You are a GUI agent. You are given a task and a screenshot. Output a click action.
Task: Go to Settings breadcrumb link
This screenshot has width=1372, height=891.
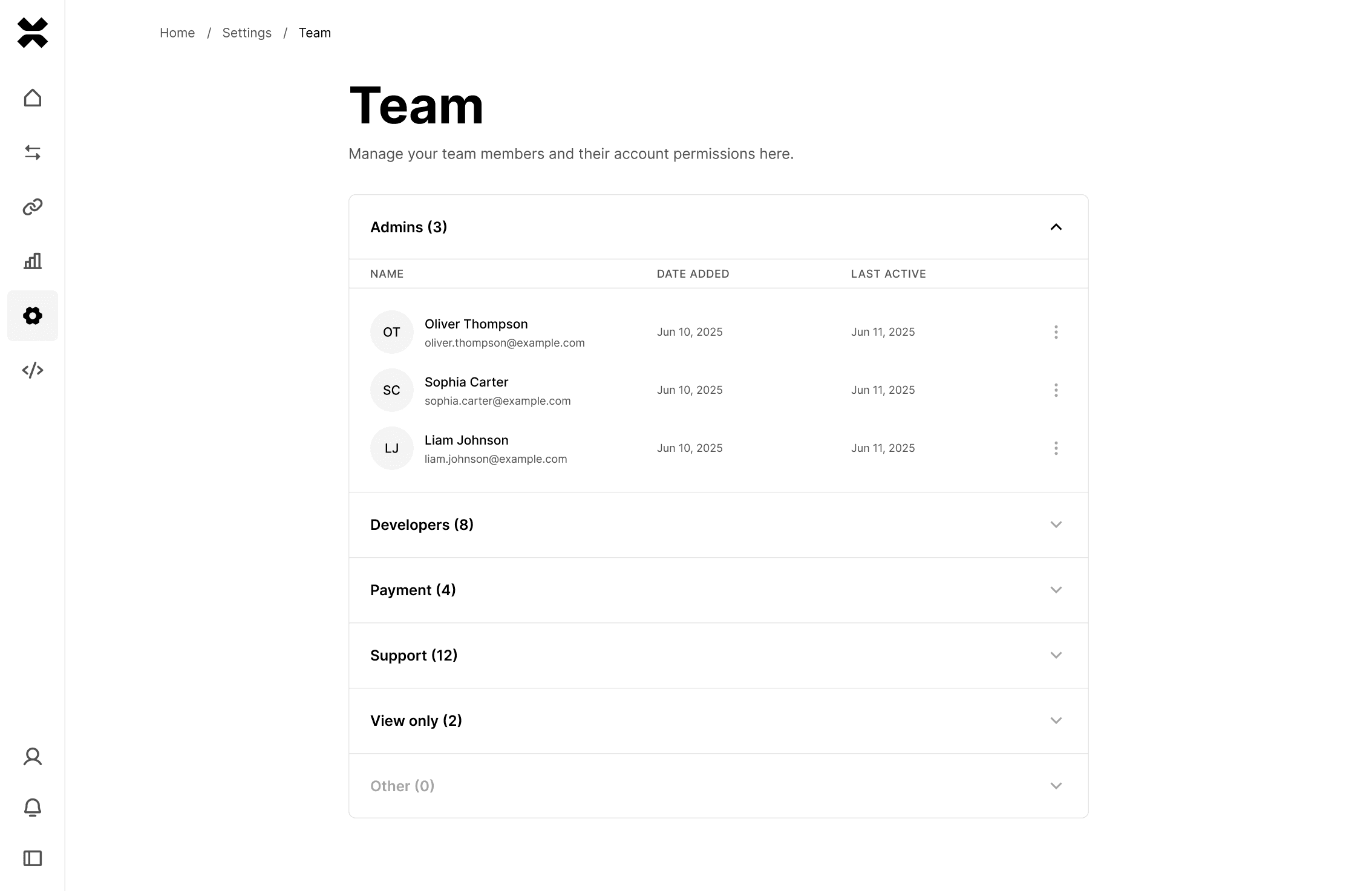coord(247,33)
